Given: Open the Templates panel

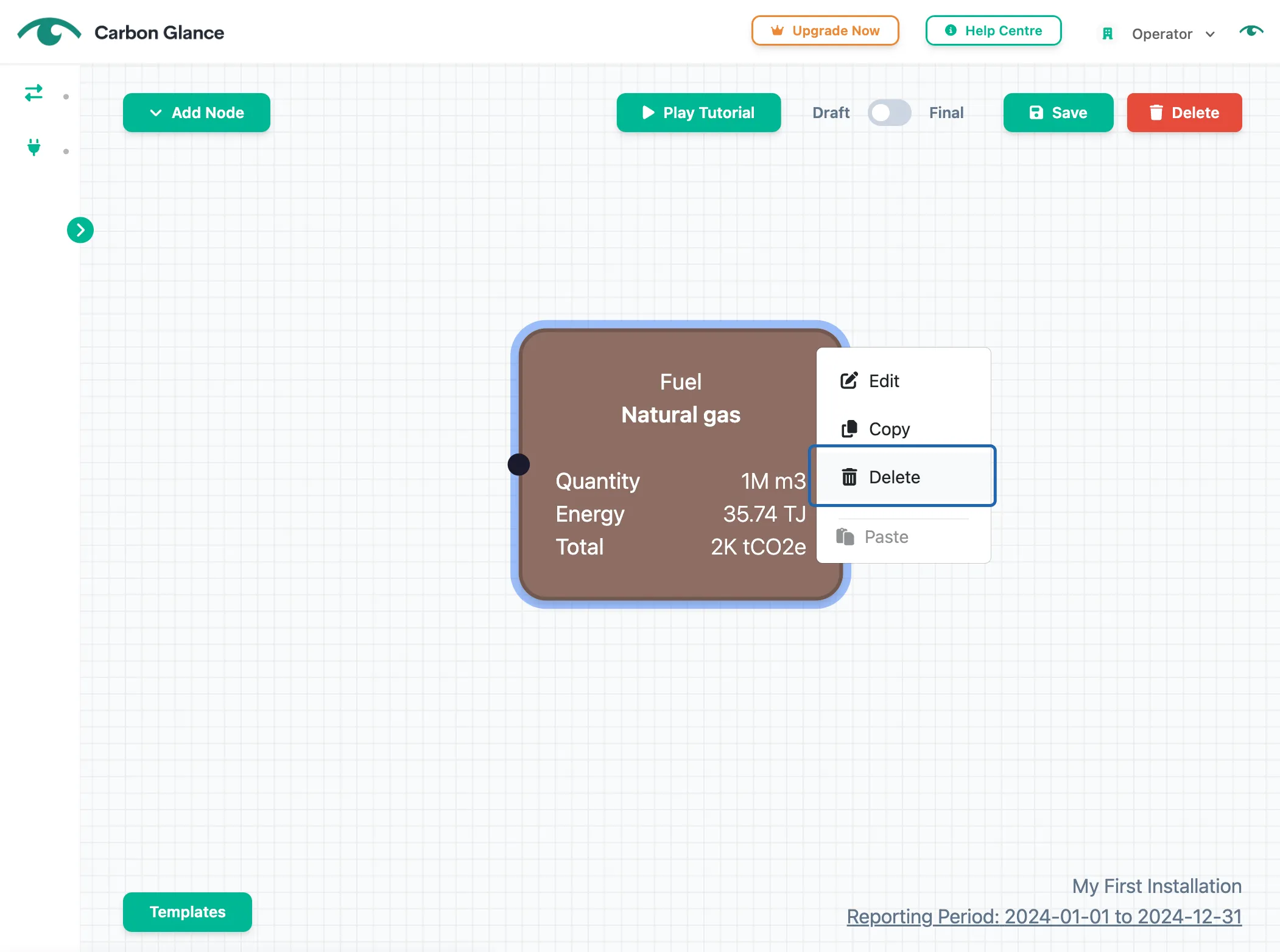Looking at the screenshot, I should coord(188,911).
